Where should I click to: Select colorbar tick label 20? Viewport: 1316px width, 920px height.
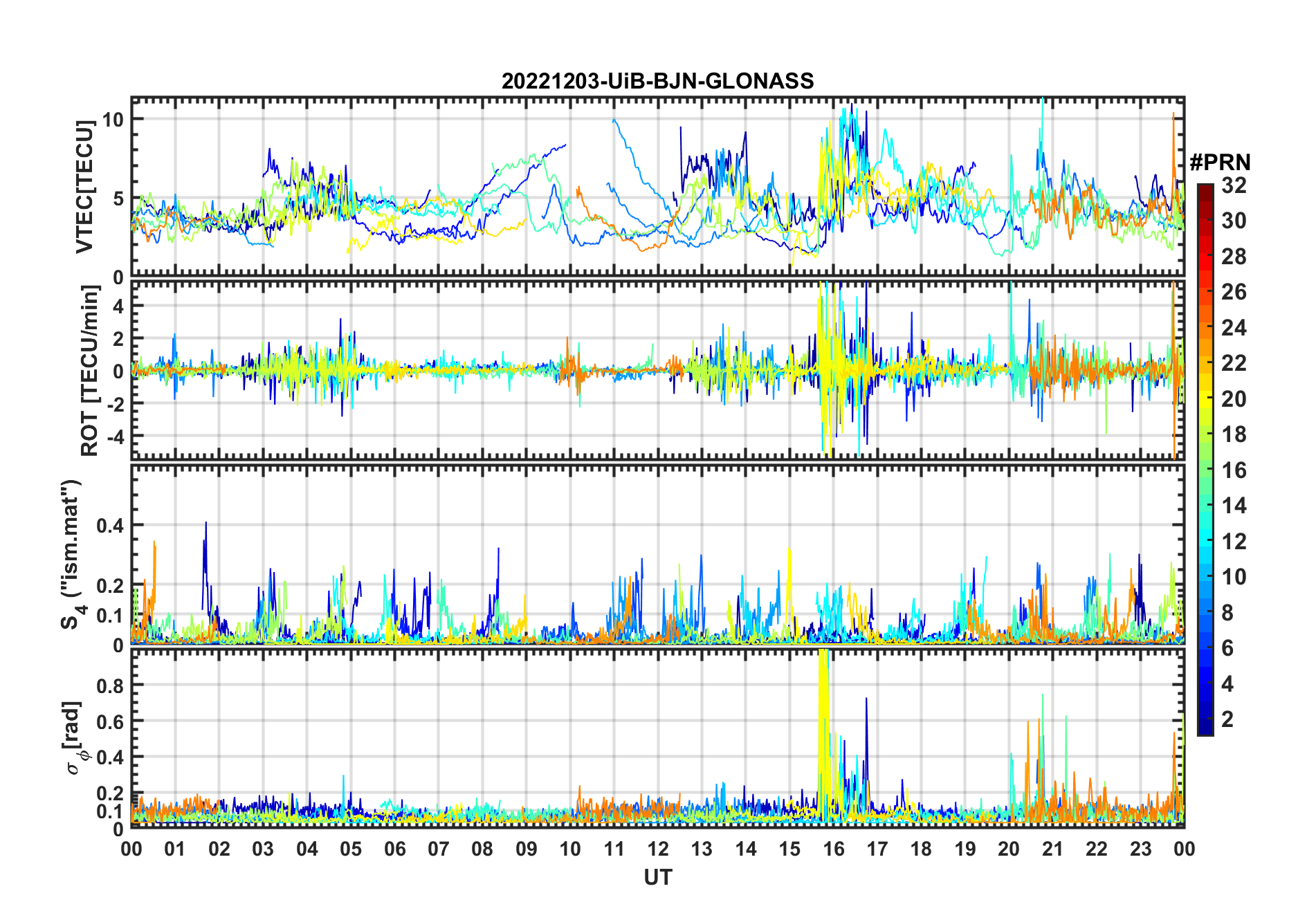(1234, 398)
